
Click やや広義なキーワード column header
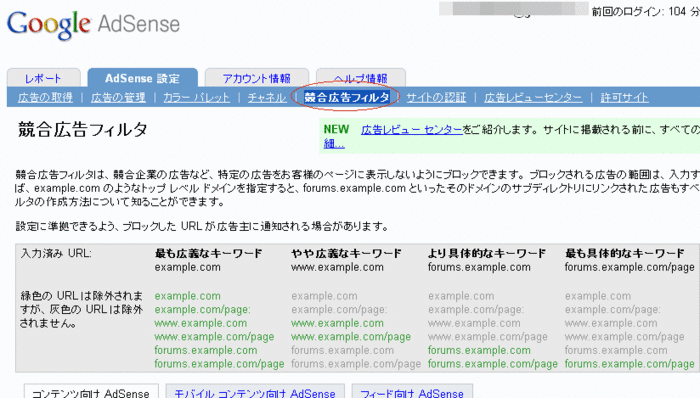pyautogui.click(x=346, y=253)
